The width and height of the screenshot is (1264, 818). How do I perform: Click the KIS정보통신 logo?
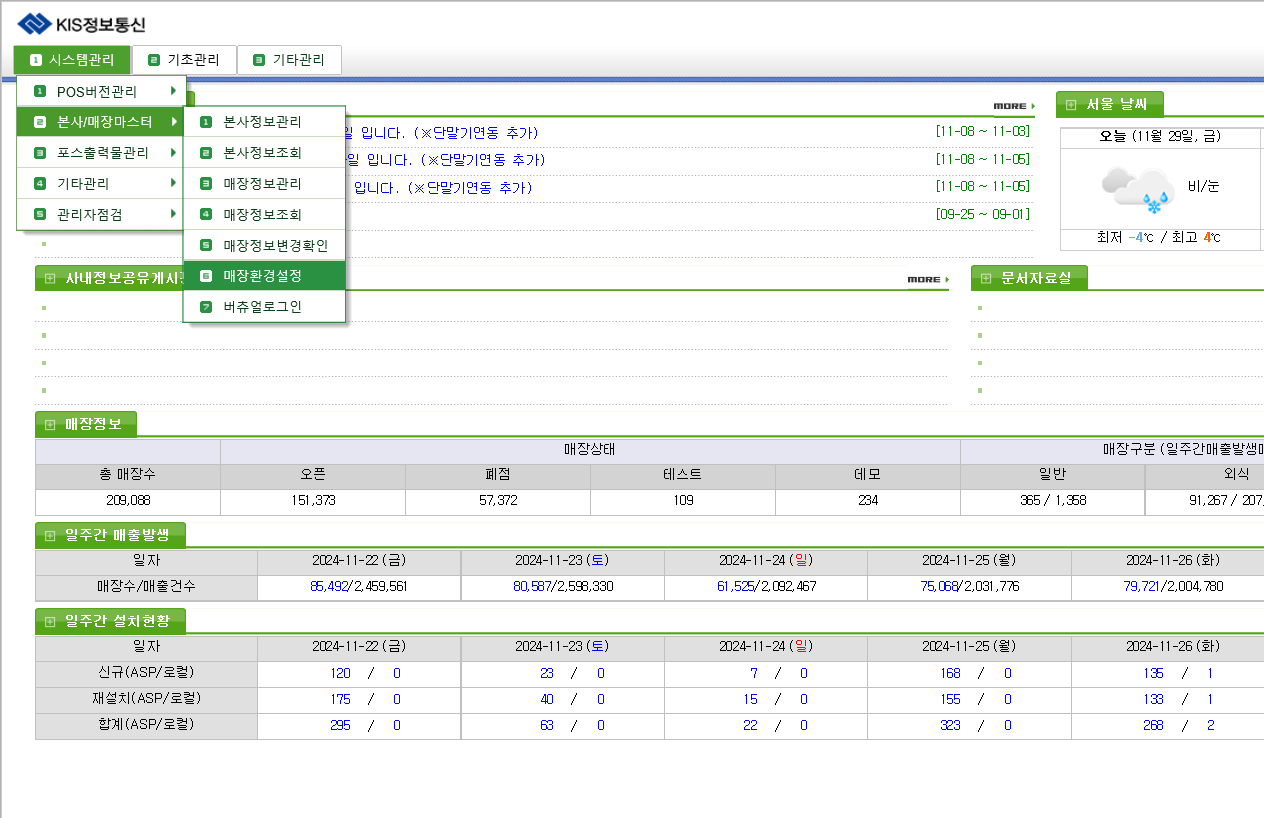click(81, 24)
